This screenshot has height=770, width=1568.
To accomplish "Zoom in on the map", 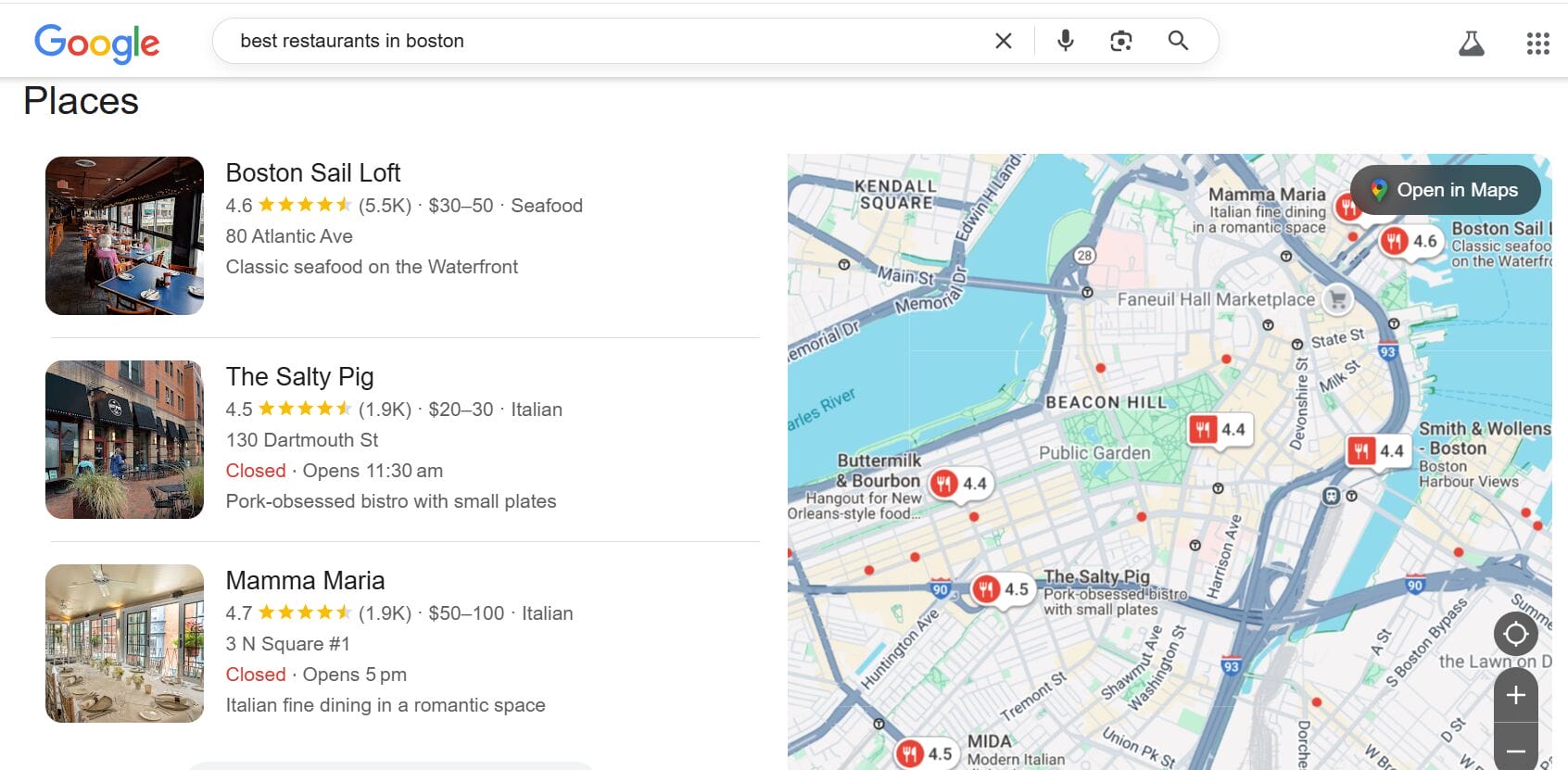I will pos(1515,695).
